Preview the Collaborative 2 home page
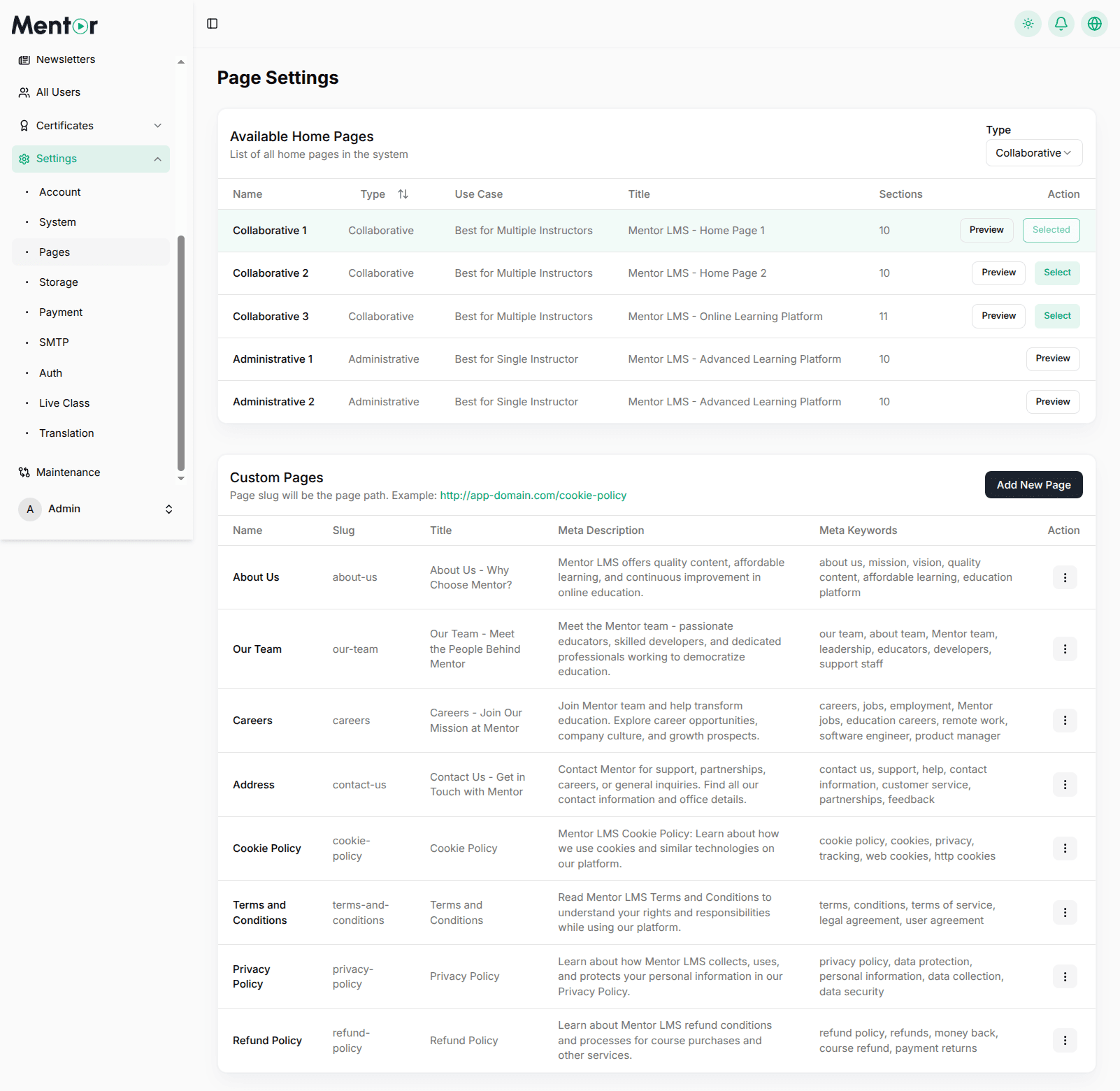This screenshot has width=1120, height=1091. pos(998,273)
